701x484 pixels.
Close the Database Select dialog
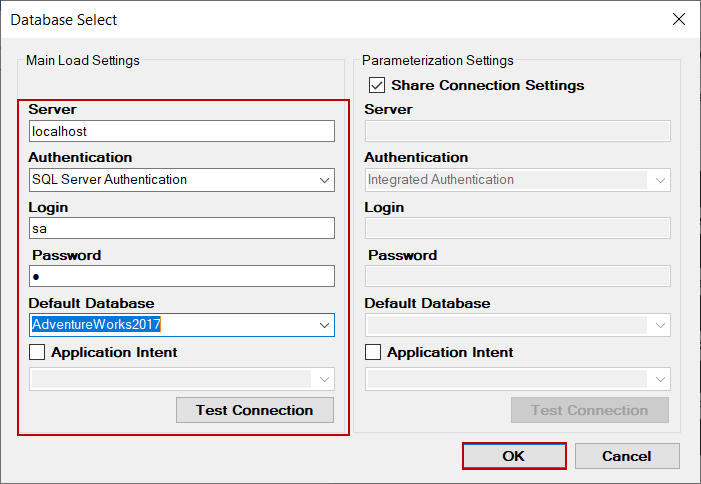pyautogui.click(x=679, y=19)
